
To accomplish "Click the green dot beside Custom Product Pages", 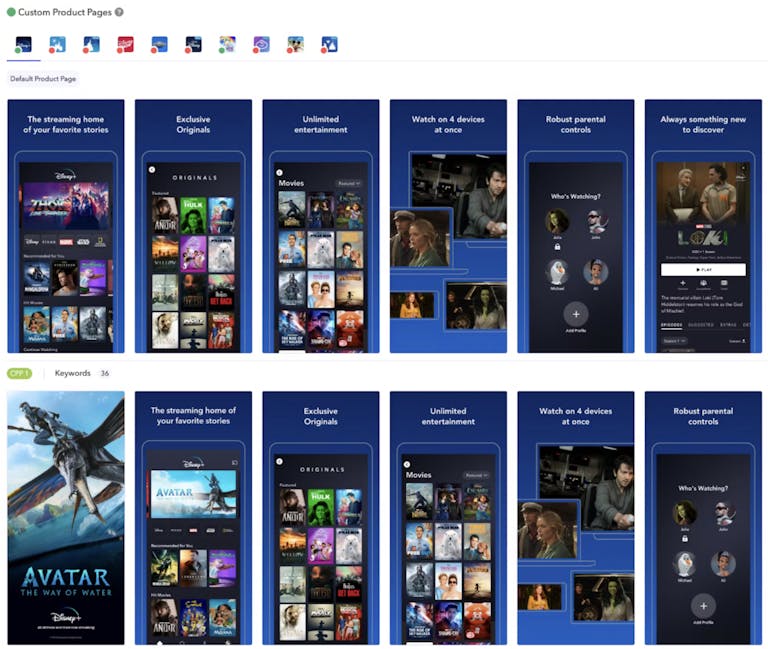I will coord(11,12).
